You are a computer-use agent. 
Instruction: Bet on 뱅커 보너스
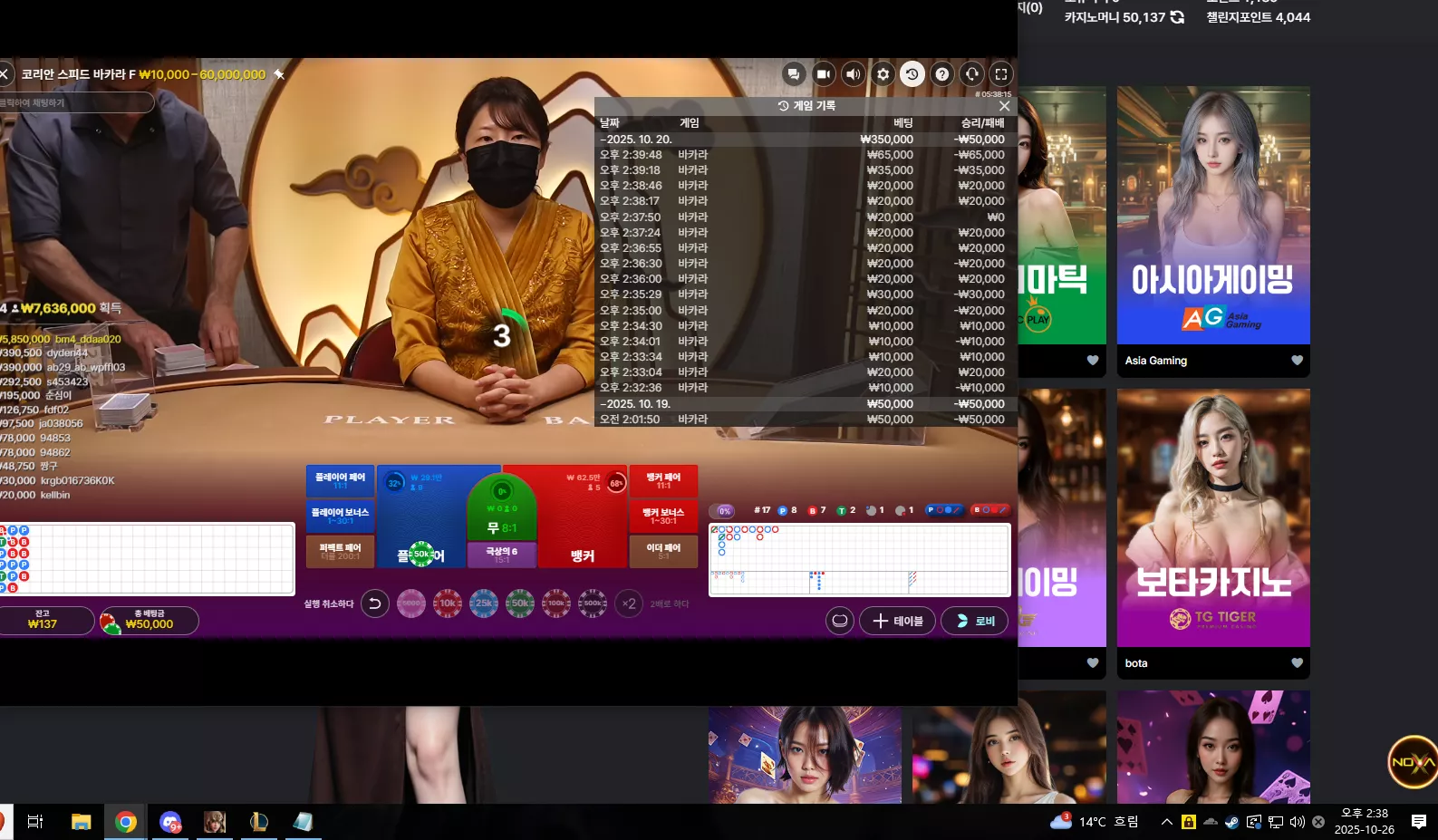click(x=663, y=516)
